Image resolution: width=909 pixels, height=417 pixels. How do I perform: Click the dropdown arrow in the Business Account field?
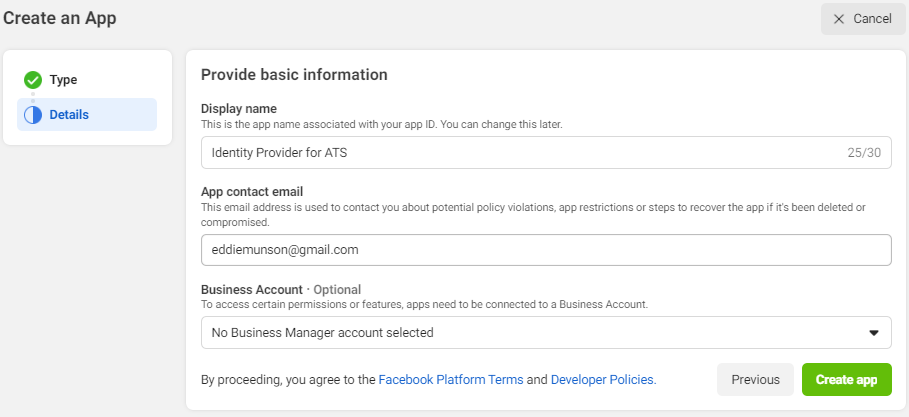point(873,333)
